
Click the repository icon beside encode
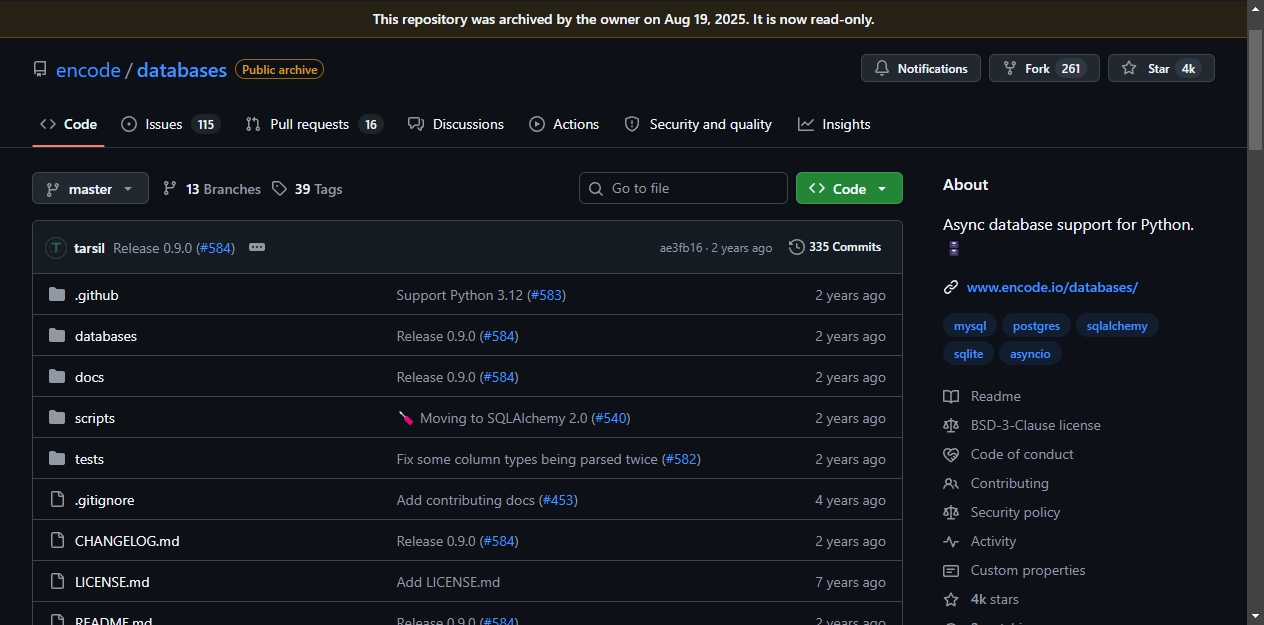click(x=40, y=70)
